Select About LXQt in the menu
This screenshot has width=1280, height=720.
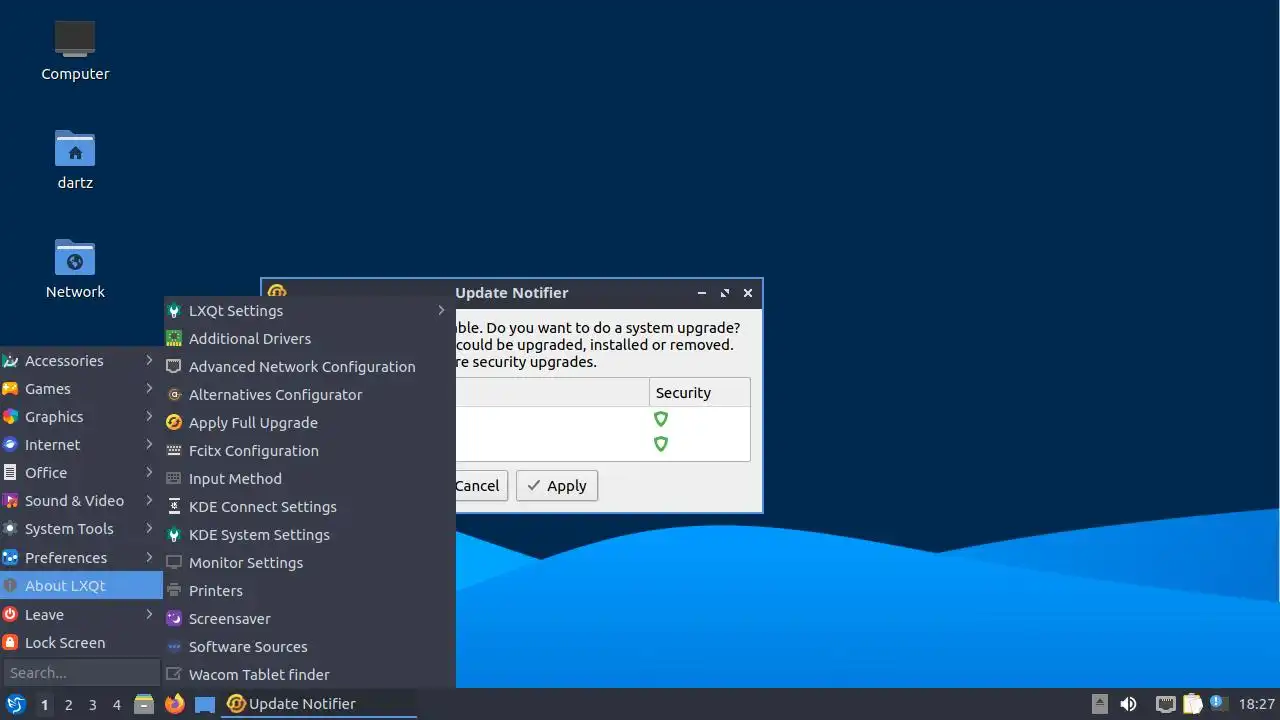pos(81,586)
